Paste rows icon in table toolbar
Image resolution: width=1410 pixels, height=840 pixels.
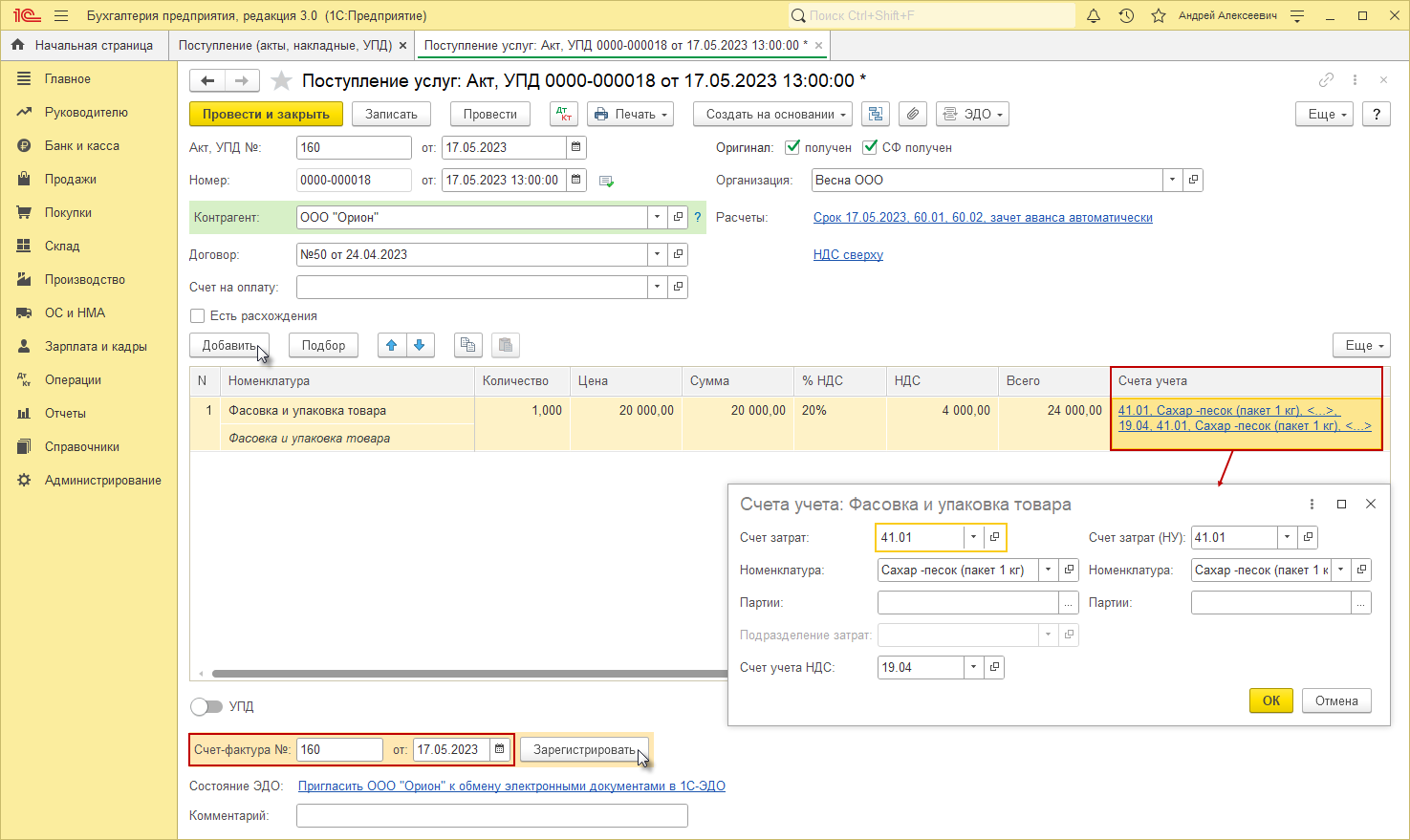506,345
